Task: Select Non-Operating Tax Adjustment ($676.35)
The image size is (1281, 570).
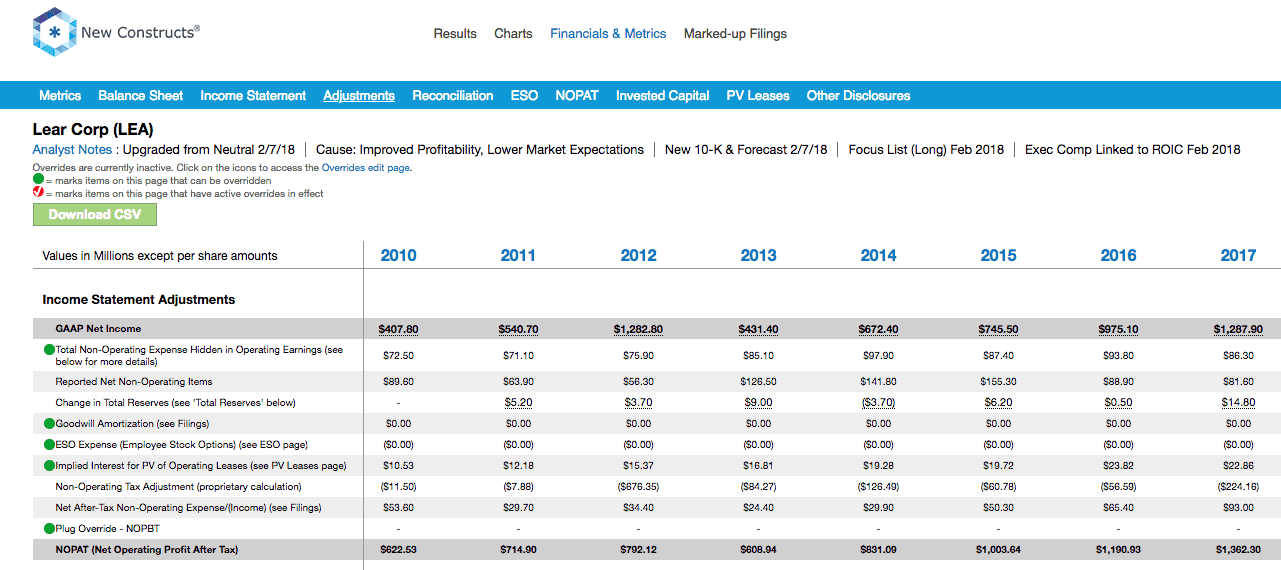Action: point(638,487)
